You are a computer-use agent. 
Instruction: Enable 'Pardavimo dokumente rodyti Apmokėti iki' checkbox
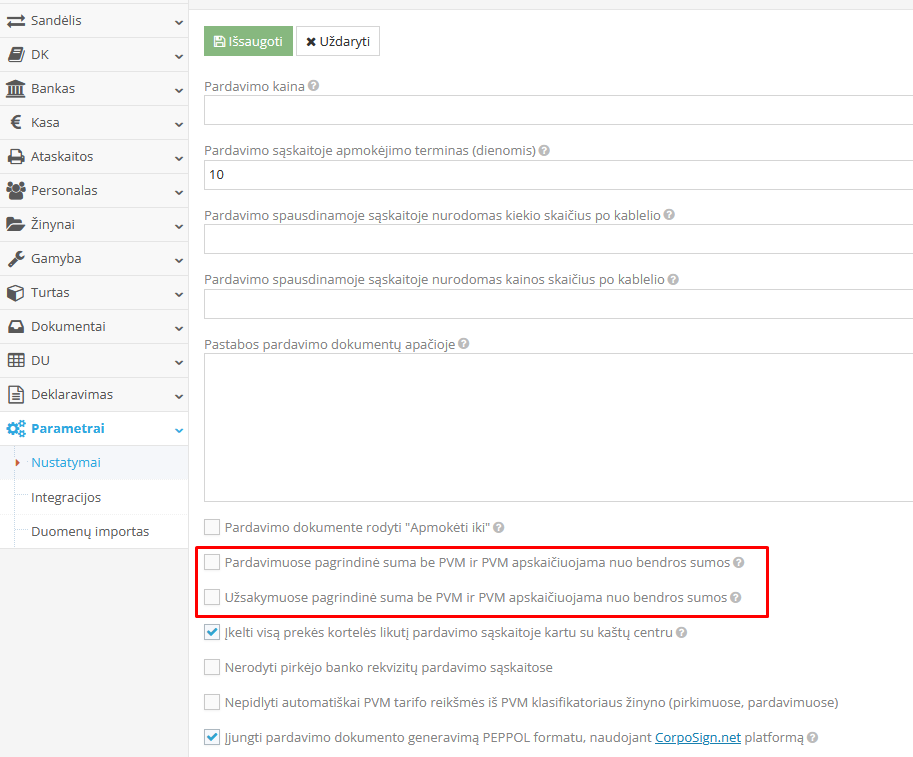pyautogui.click(x=212, y=527)
